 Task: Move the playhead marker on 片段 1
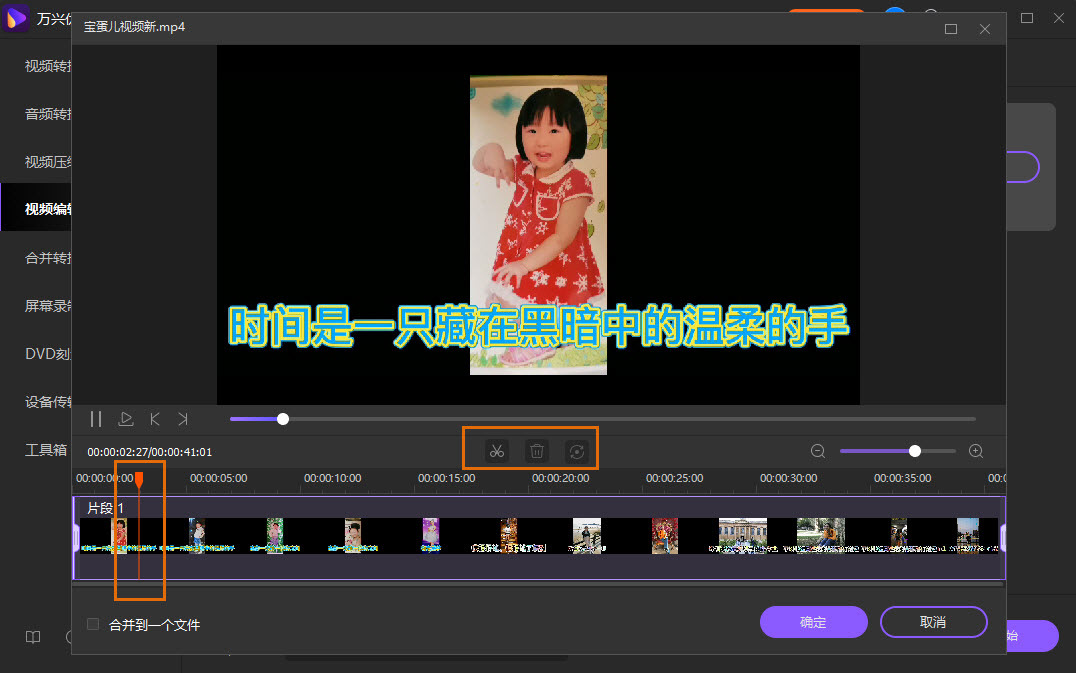[140, 479]
